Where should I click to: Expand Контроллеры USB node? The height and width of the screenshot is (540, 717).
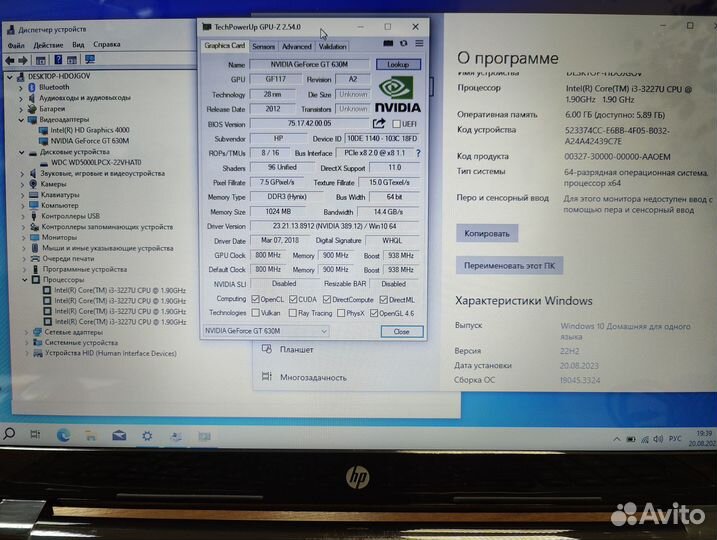23,216
